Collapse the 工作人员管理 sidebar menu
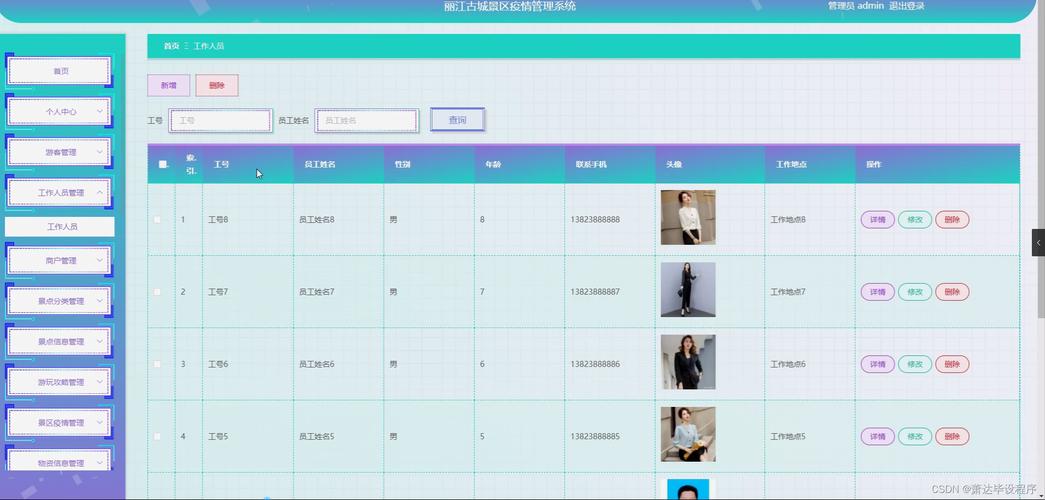This screenshot has width=1045, height=500. pos(60,192)
